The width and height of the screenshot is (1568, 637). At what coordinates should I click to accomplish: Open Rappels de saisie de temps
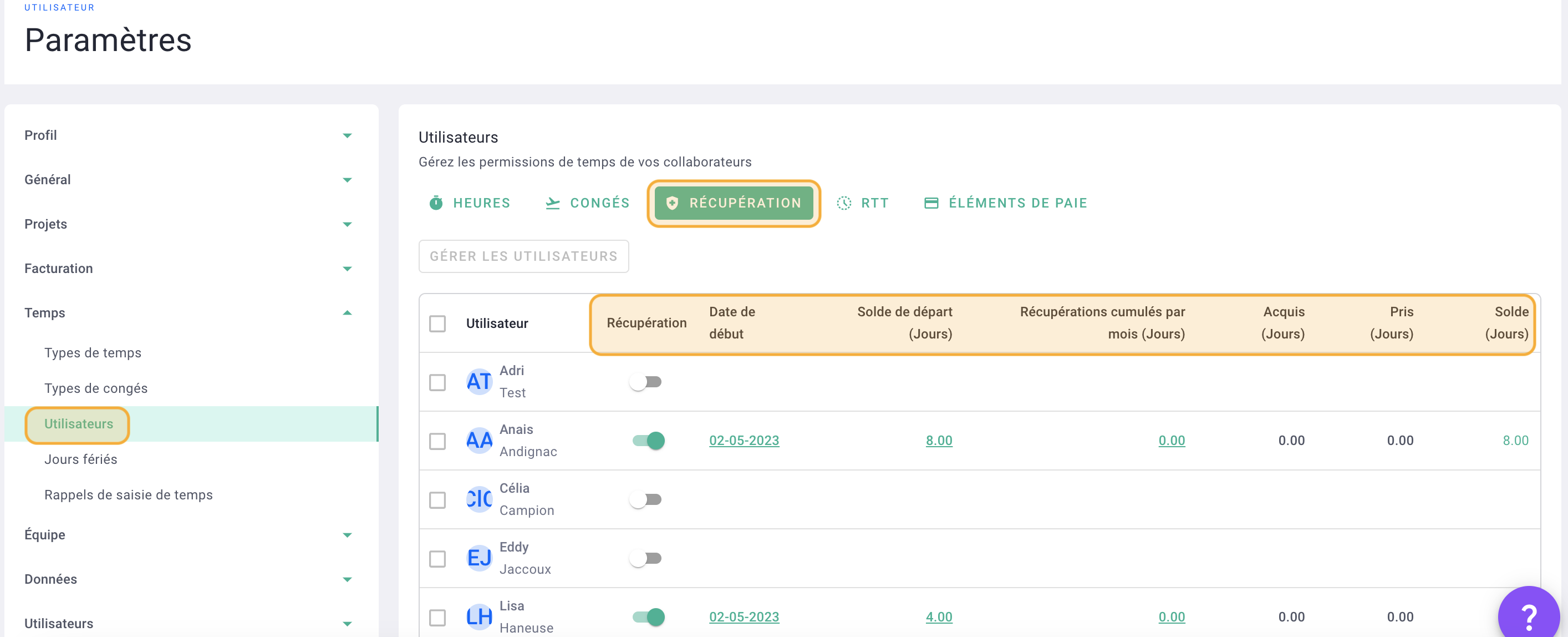[129, 494]
